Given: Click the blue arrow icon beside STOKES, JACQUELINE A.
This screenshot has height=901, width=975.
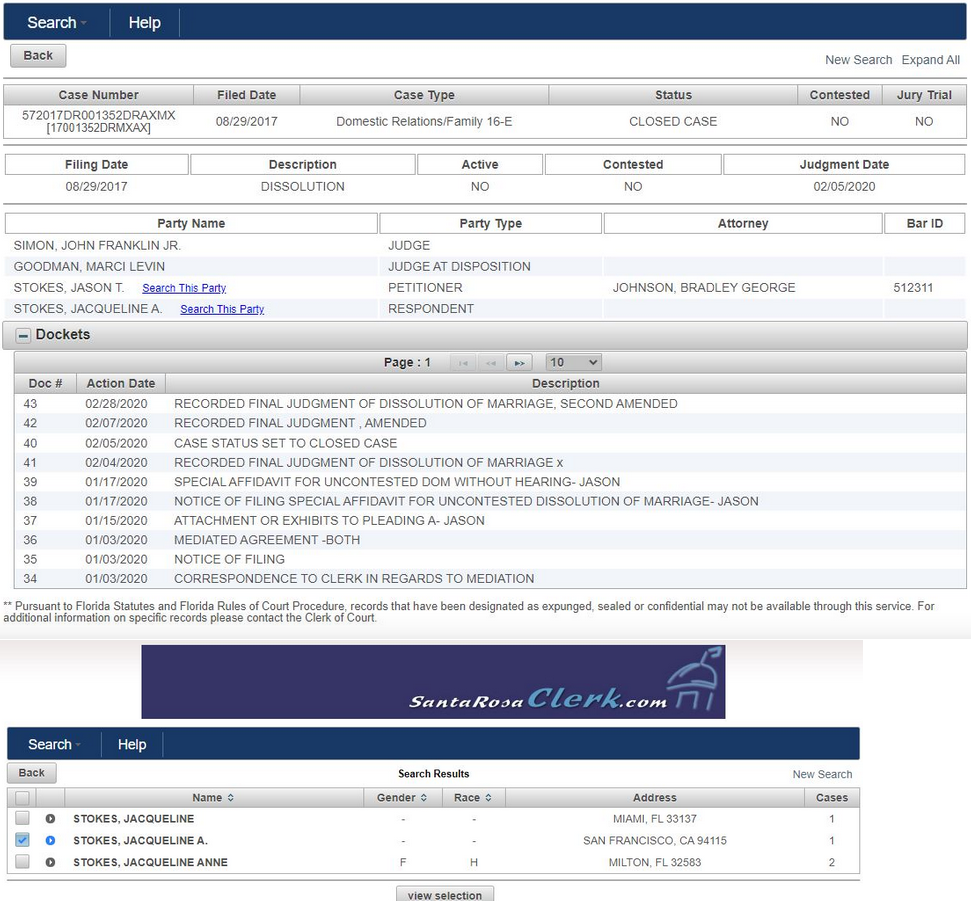Looking at the screenshot, I should click(50, 841).
